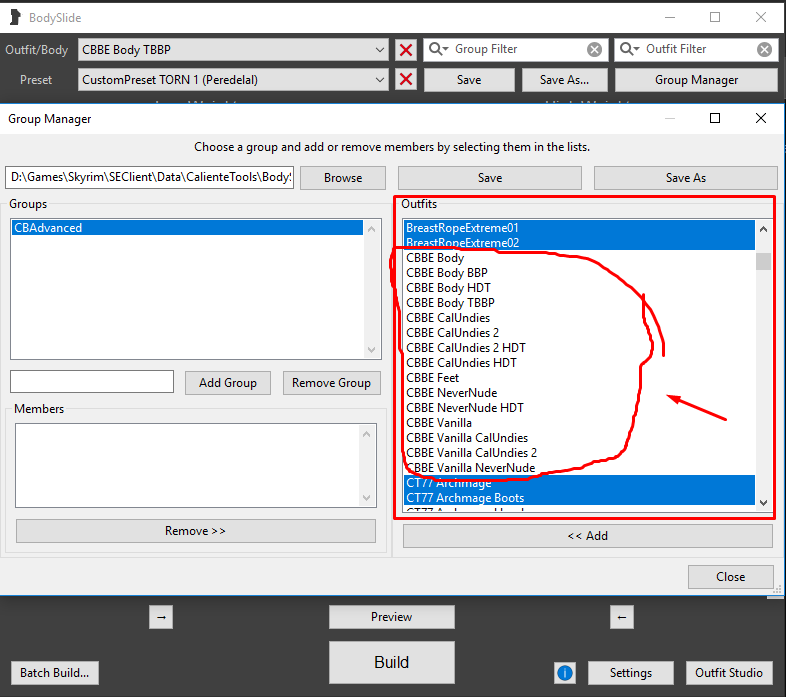Open the Group Filter magnifier menu

[438, 50]
